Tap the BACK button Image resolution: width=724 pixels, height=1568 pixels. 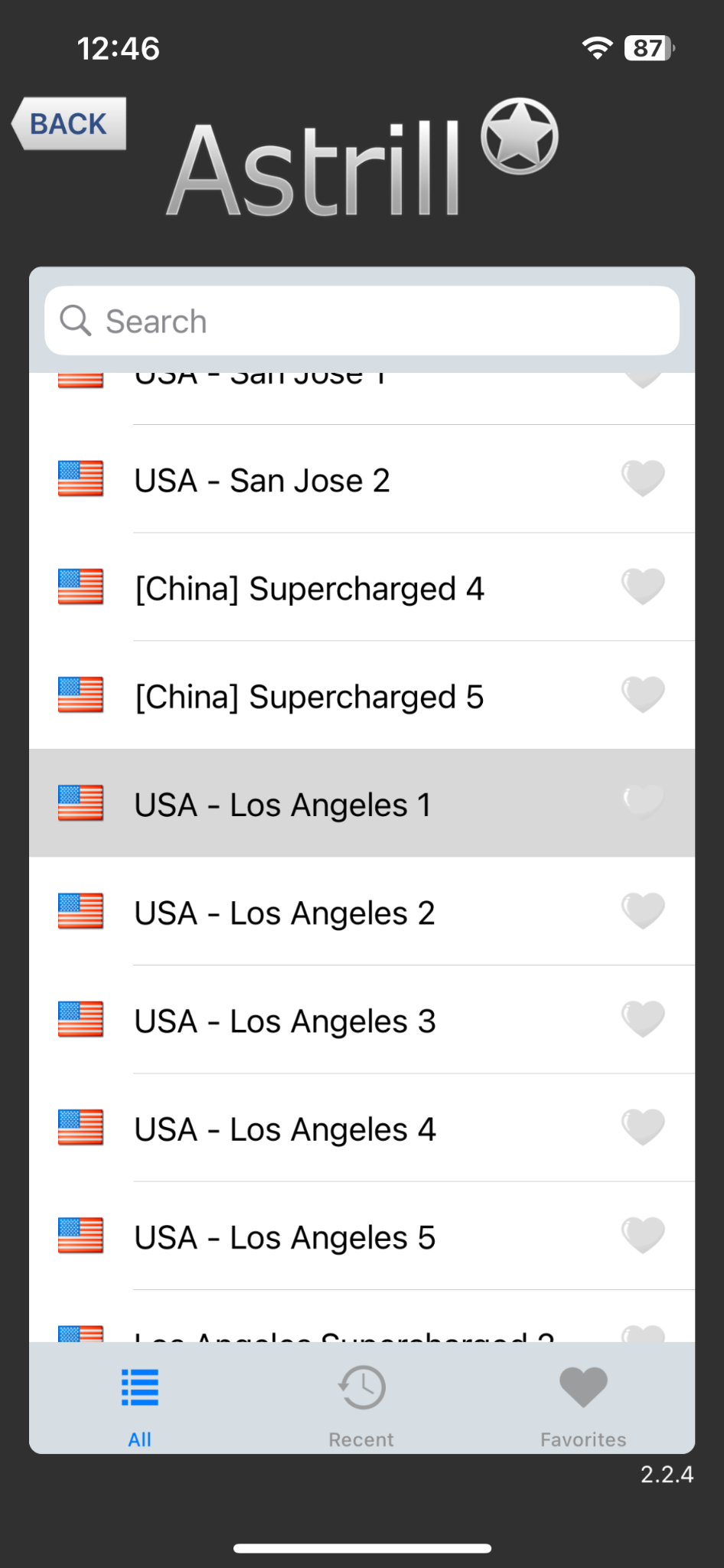coord(69,123)
